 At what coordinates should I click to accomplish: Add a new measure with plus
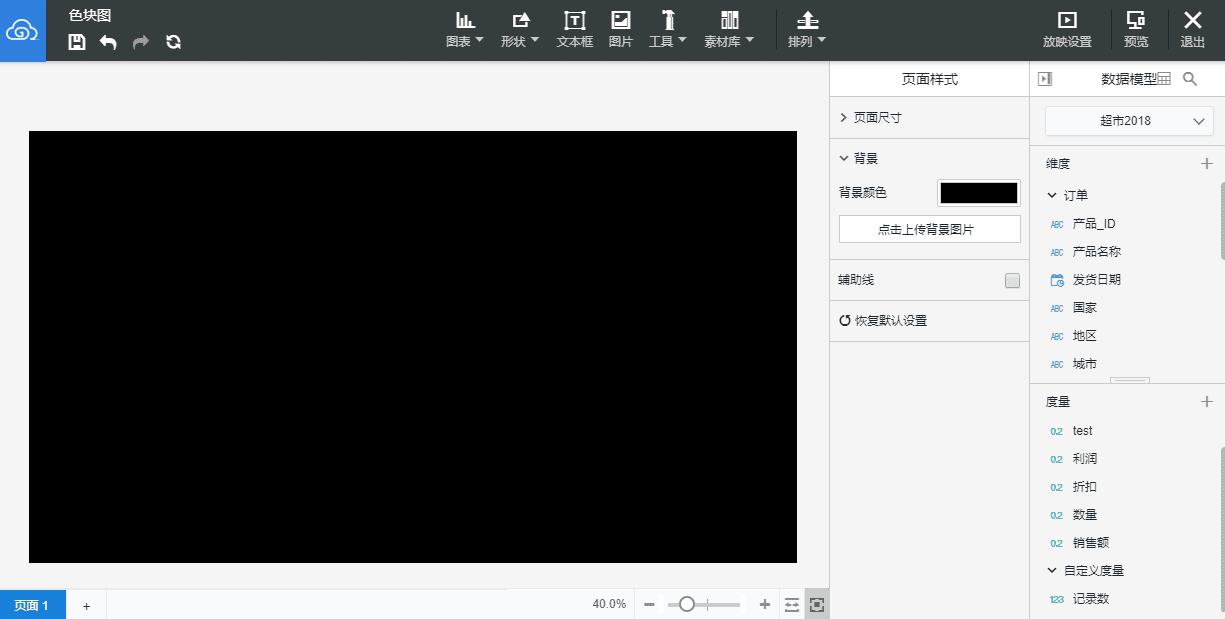(1206, 401)
